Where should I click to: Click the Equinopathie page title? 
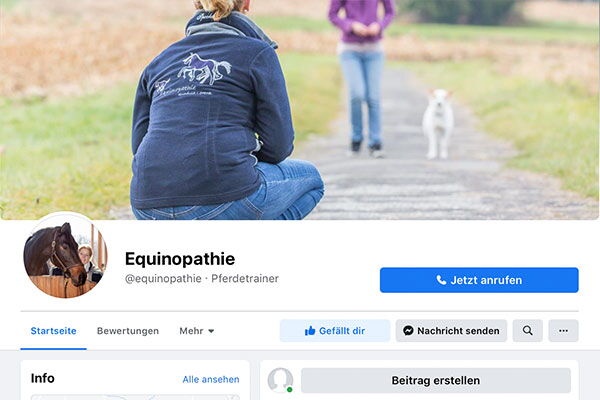180,259
